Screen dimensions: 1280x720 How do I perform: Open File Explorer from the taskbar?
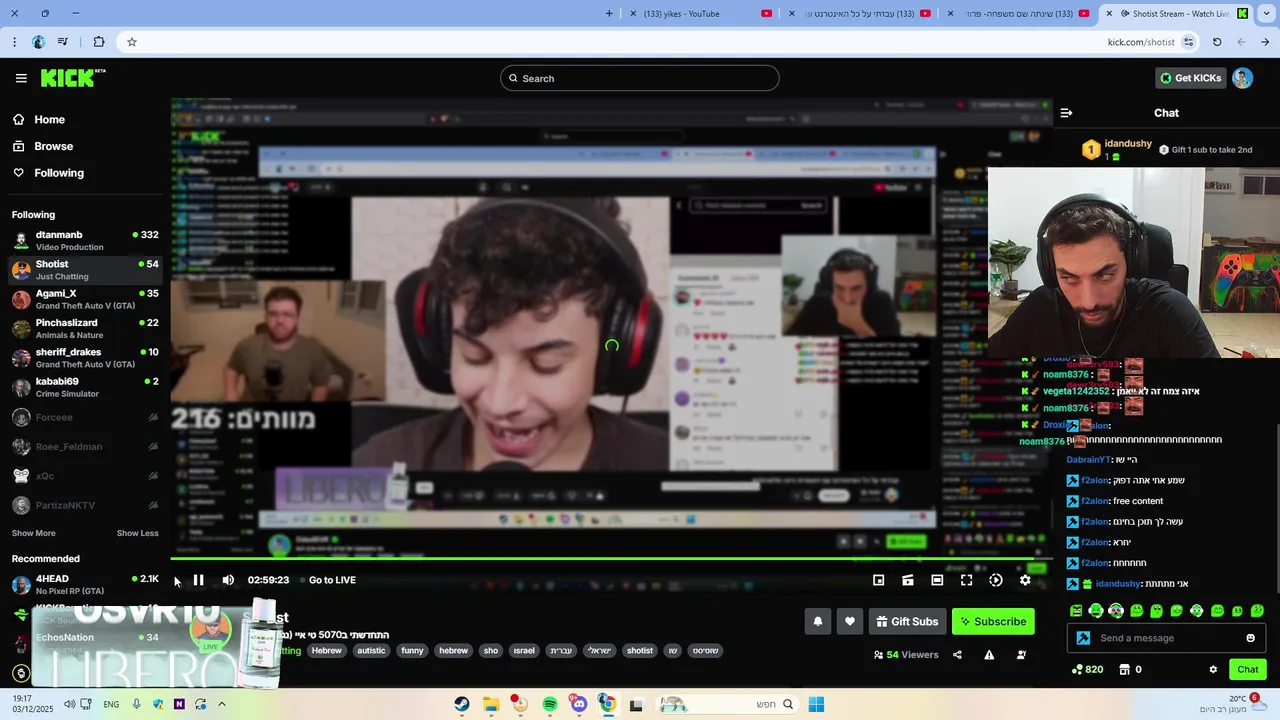tap(490, 704)
